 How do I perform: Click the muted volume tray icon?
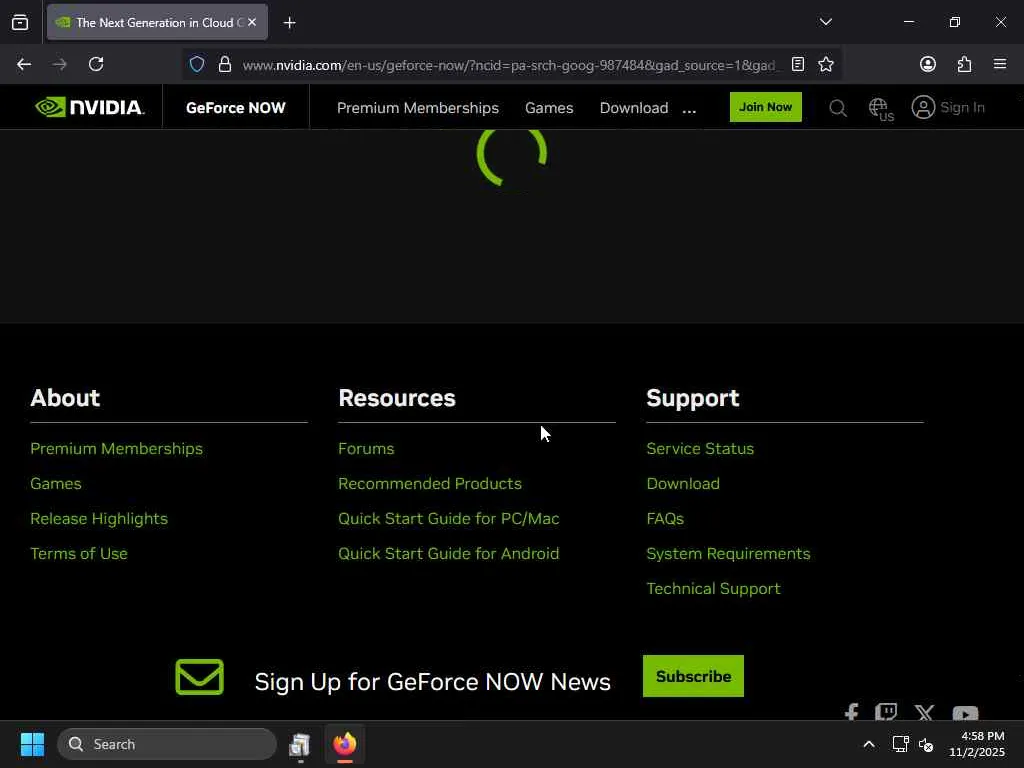point(926,744)
